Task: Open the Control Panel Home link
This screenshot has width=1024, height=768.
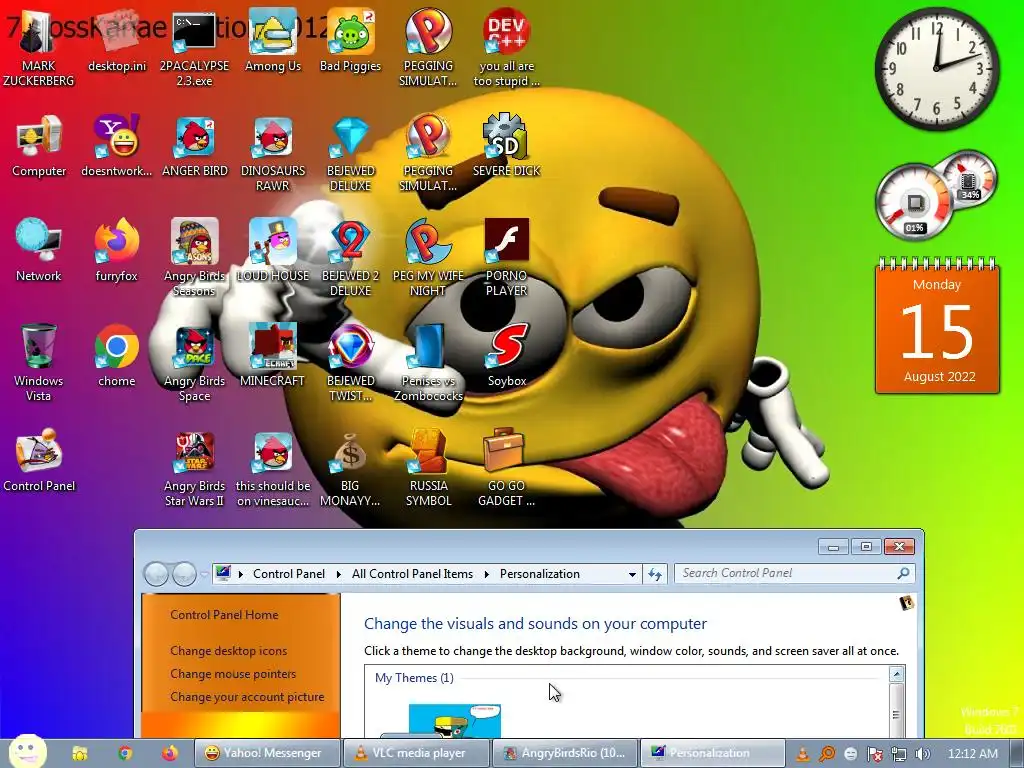Action: [224, 615]
